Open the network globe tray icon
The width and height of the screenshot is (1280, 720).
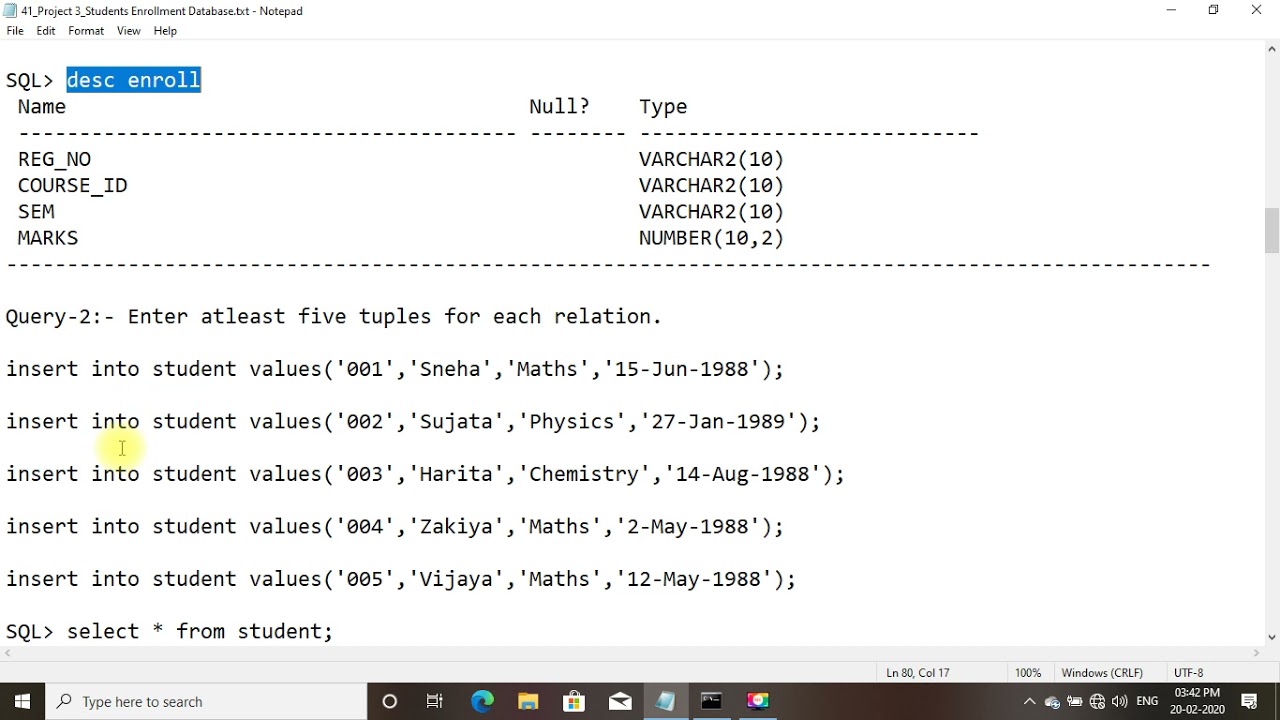click(x=1097, y=701)
